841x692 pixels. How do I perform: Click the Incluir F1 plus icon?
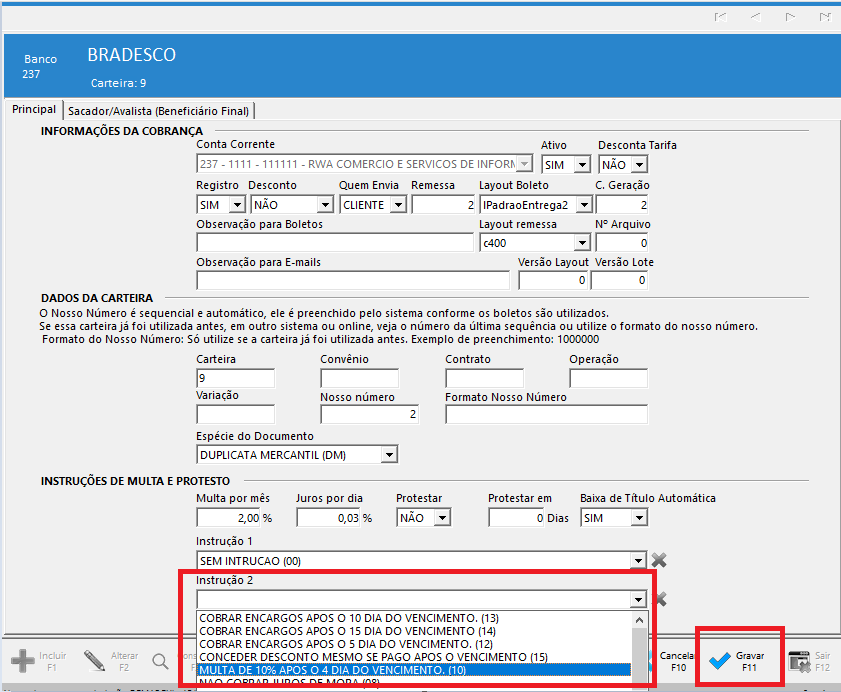[x=23, y=661]
